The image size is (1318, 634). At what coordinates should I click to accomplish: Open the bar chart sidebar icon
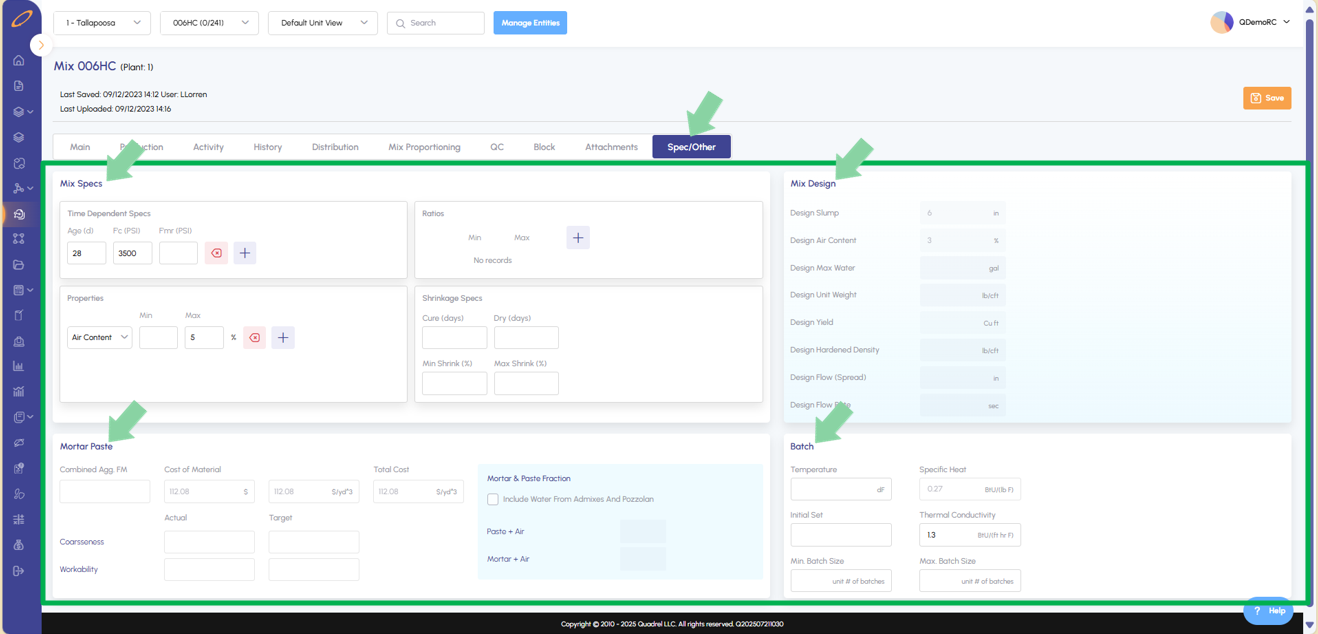coord(19,367)
